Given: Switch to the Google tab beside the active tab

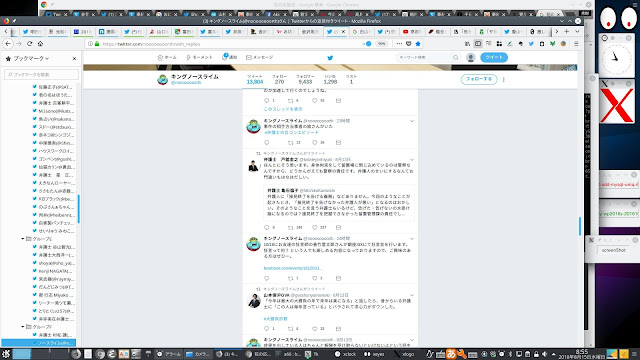Looking at the screenshot, I should click(x=361, y=31).
